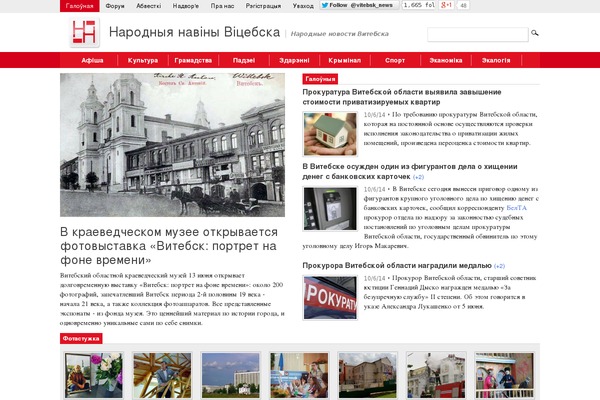Open the Падзеі category tab

(x=244, y=60)
